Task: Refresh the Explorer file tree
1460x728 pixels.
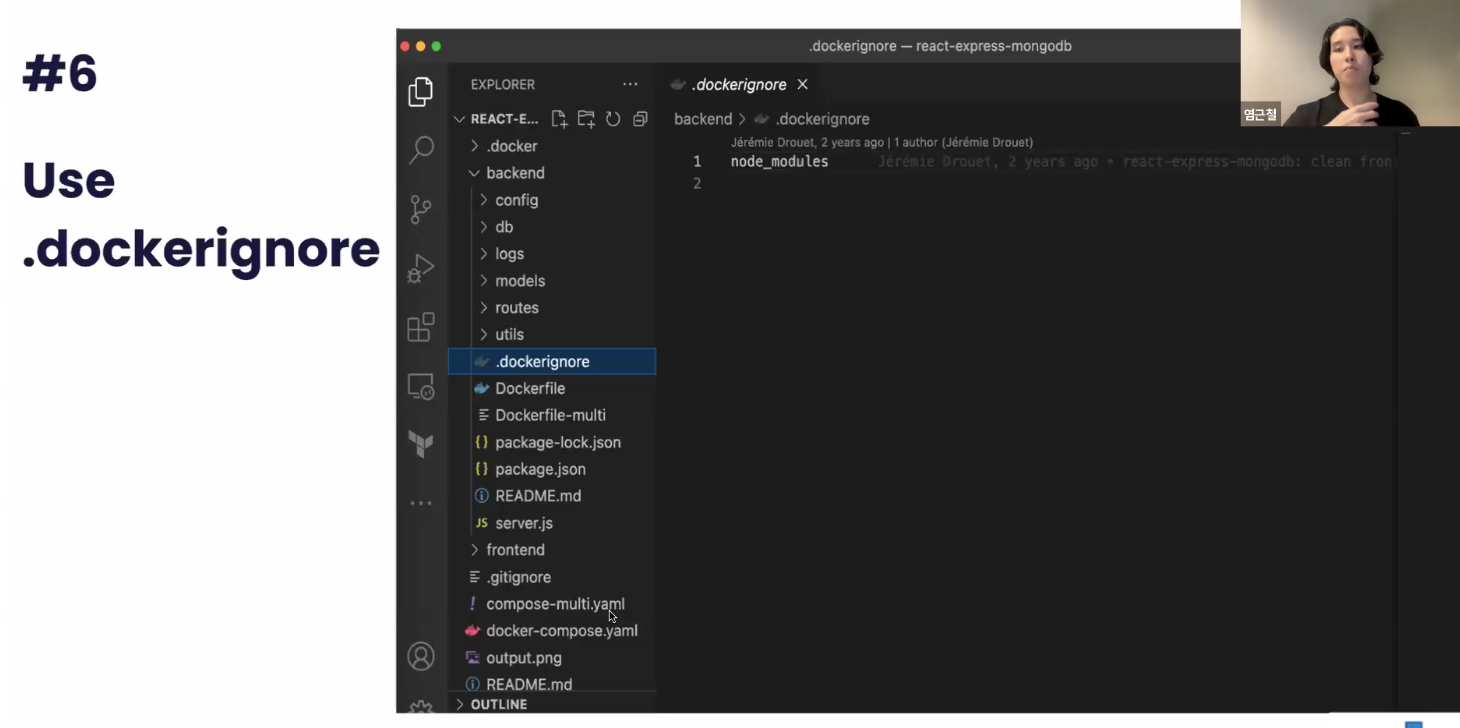Action: coord(613,119)
